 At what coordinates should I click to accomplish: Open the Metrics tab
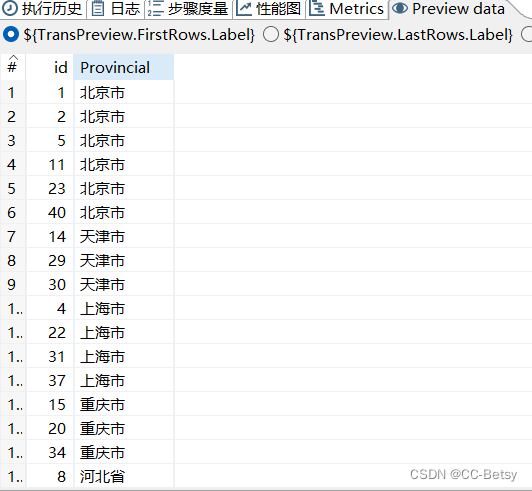click(347, 8)
